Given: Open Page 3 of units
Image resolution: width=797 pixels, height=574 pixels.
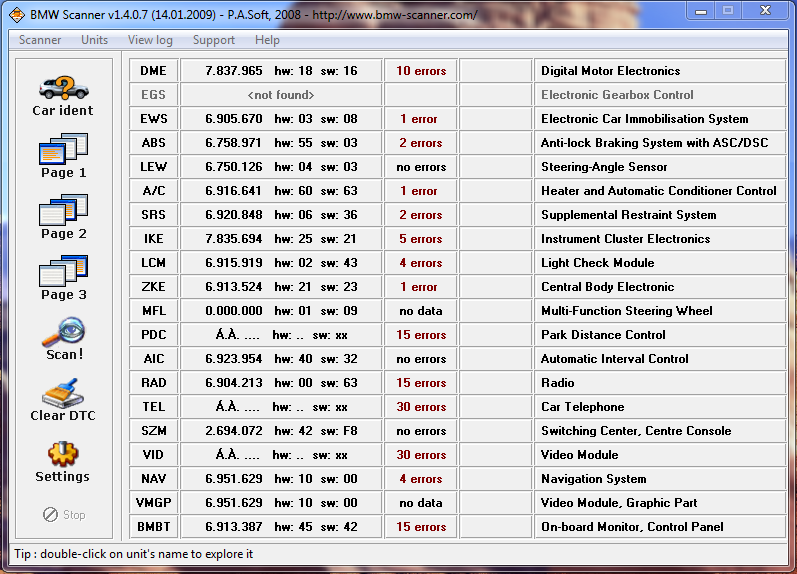Looking at the screenshot, I should coord(64,279).
